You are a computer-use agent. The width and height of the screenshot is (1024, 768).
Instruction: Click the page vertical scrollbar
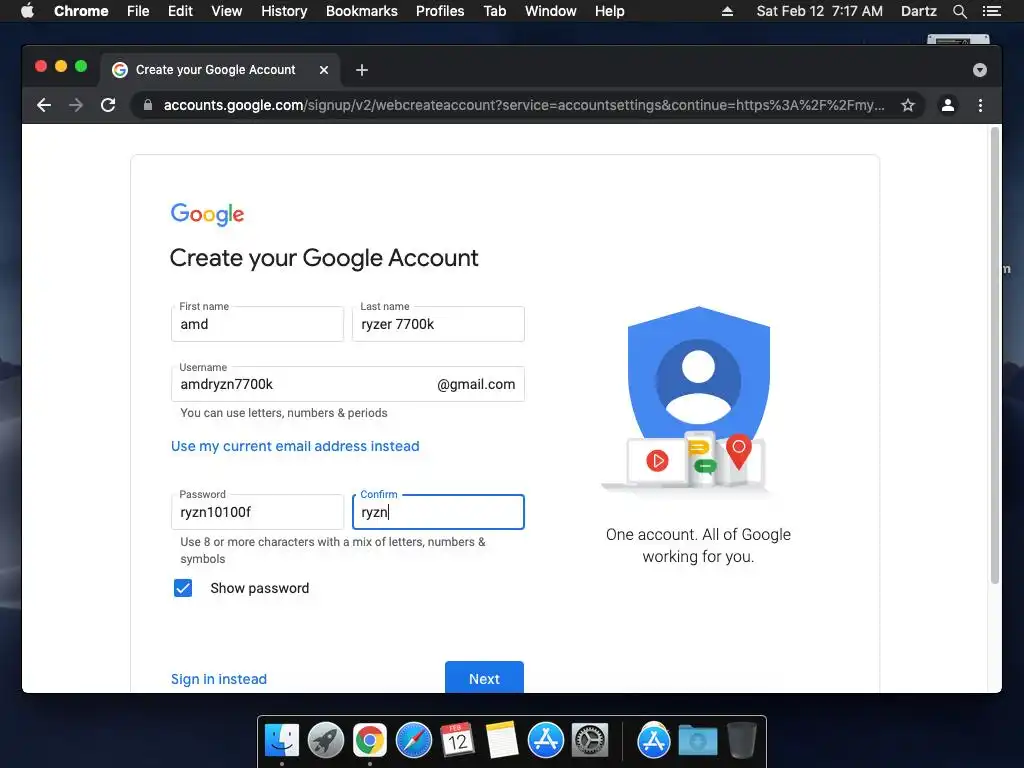995,356
